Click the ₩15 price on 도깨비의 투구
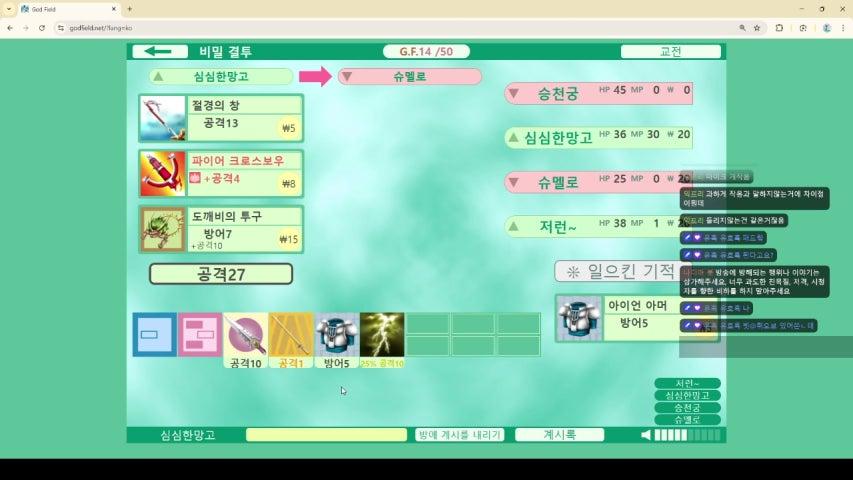This screenshot has height=480, width=853. (288, 239)
